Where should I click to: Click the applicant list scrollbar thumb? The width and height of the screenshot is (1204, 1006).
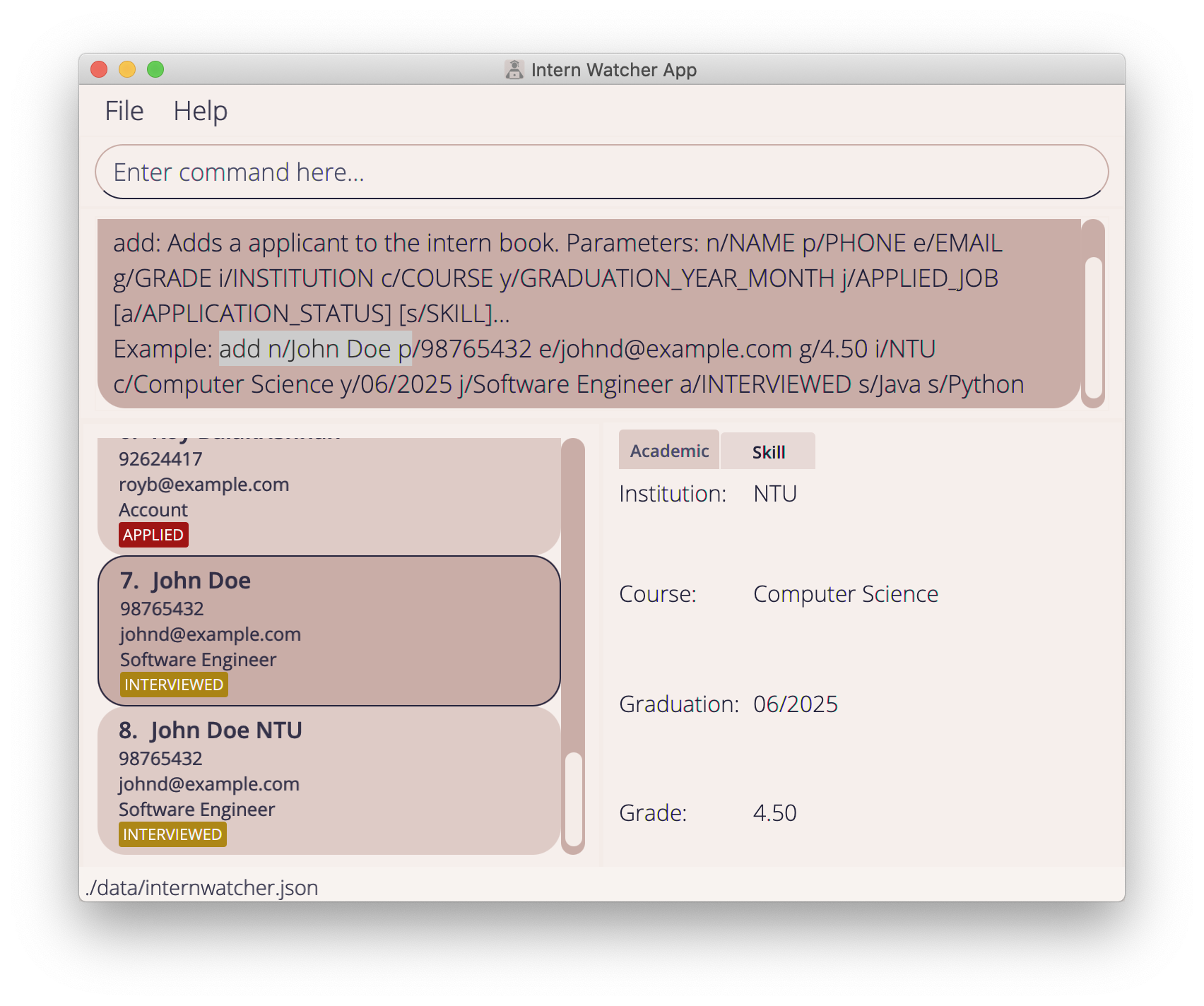click(x=574, y=799)
